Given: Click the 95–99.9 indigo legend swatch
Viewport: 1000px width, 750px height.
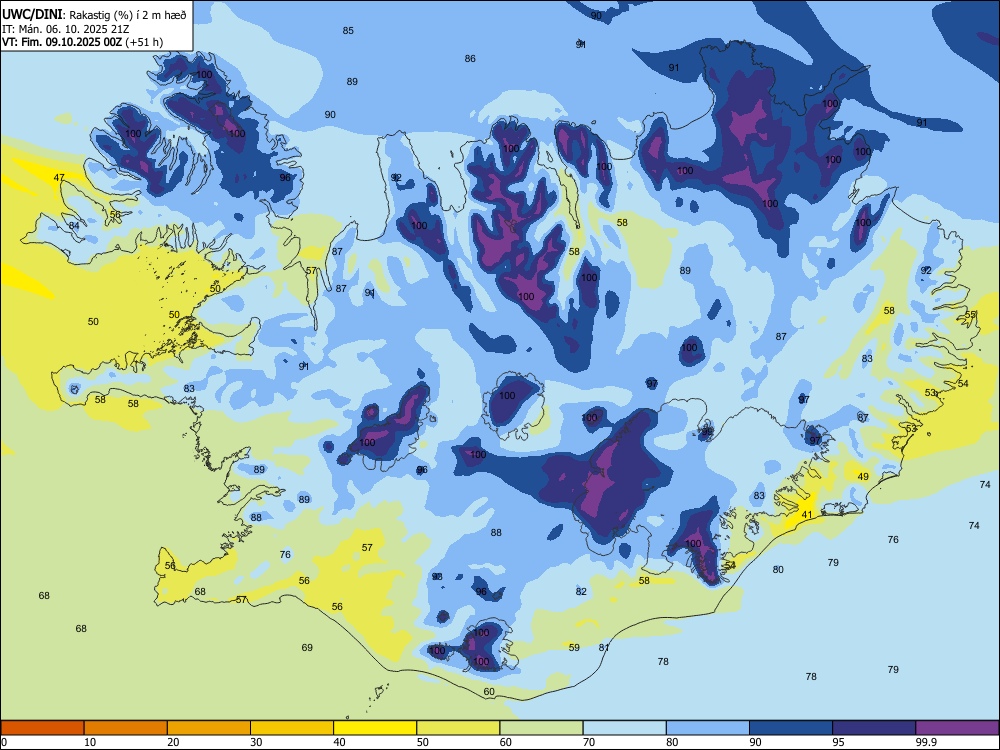Looking at the screenshot, I should coord(874,728).
